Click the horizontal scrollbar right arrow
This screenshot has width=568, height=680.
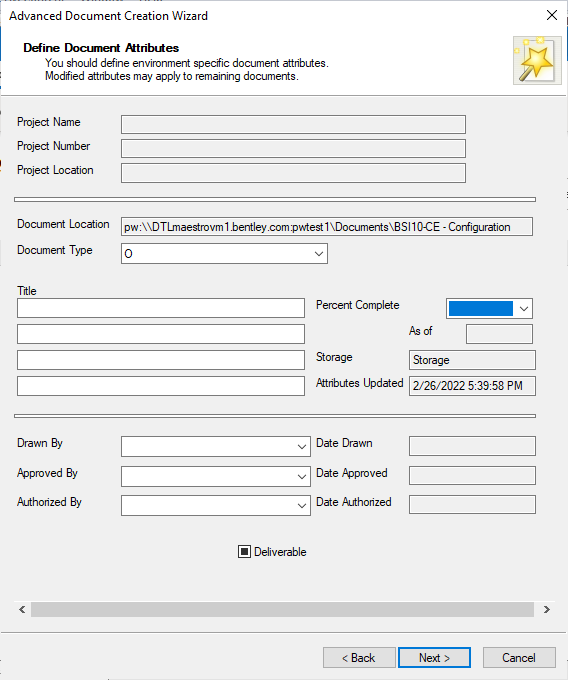coord(547,609)
